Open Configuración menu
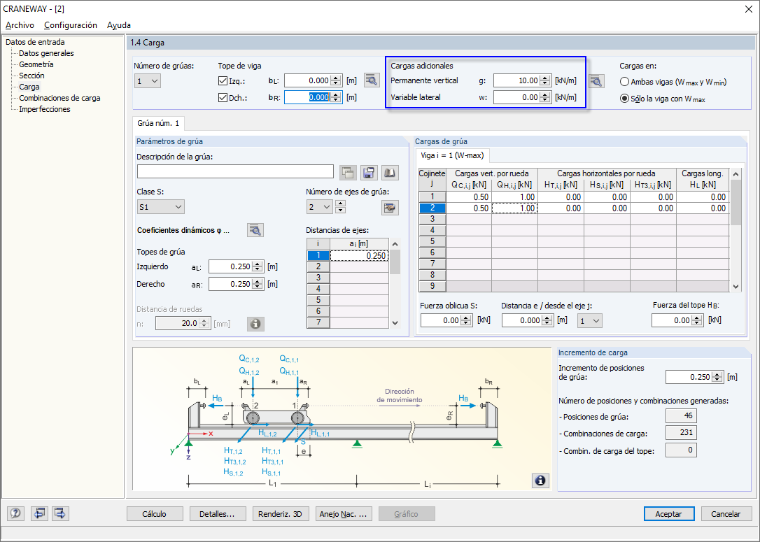The width and height of the screenshot is (760, 542). click(71, 25)
